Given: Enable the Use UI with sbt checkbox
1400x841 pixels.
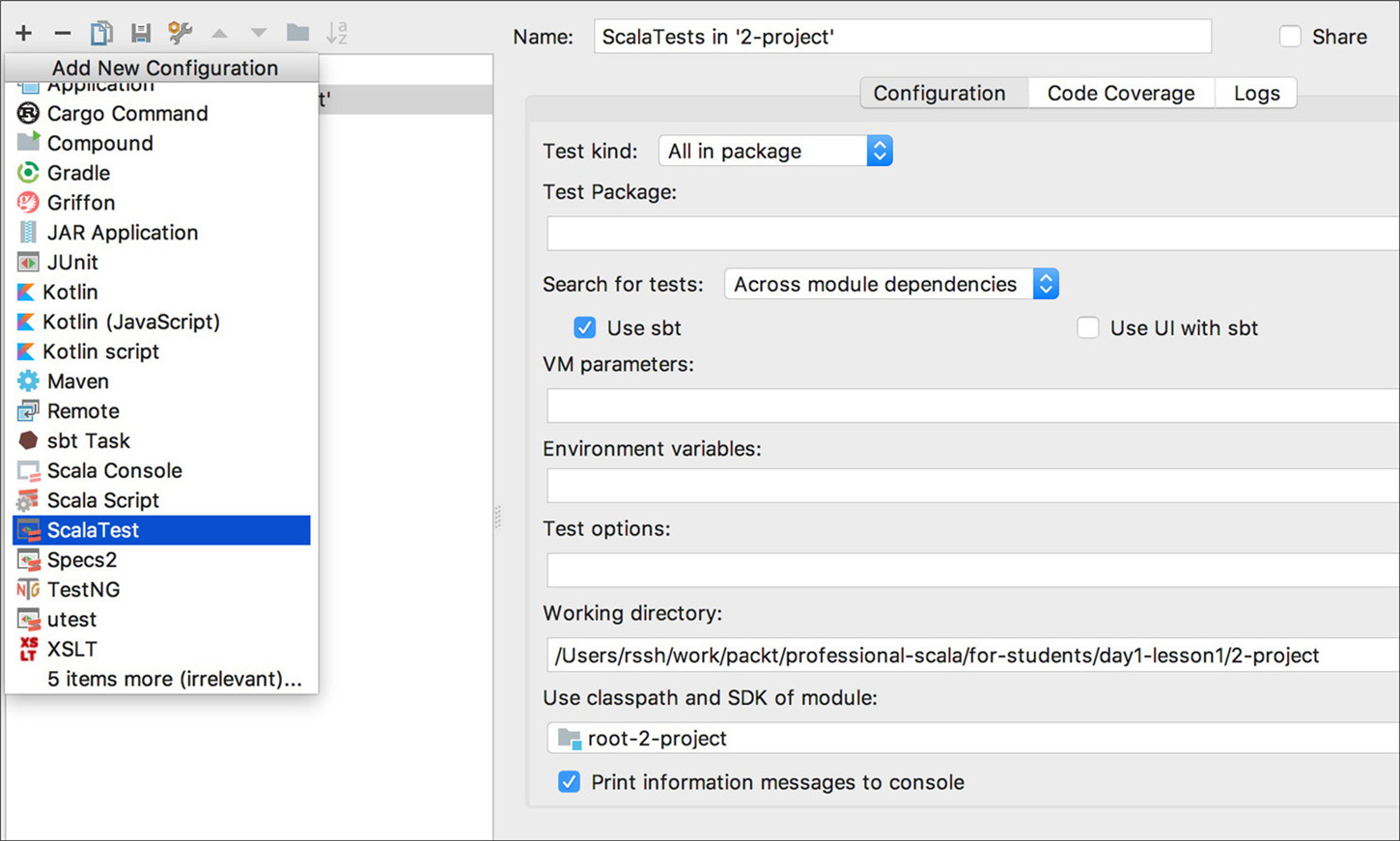Looking at the screenshot, I should [x=1087, y=327].
